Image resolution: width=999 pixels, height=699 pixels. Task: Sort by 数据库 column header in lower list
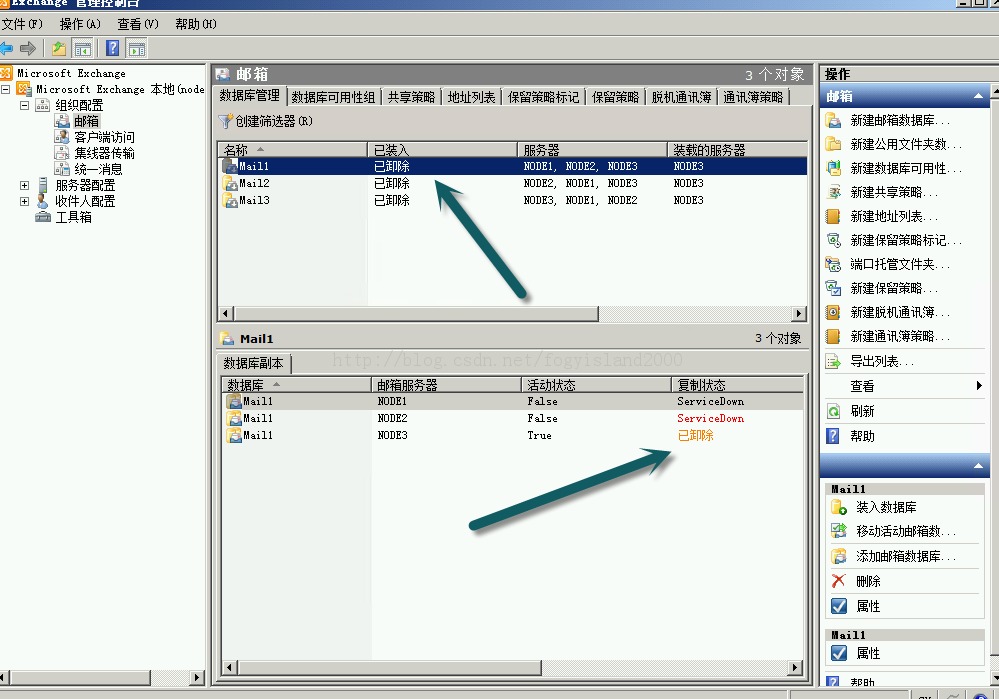click(x=297, y=385)
